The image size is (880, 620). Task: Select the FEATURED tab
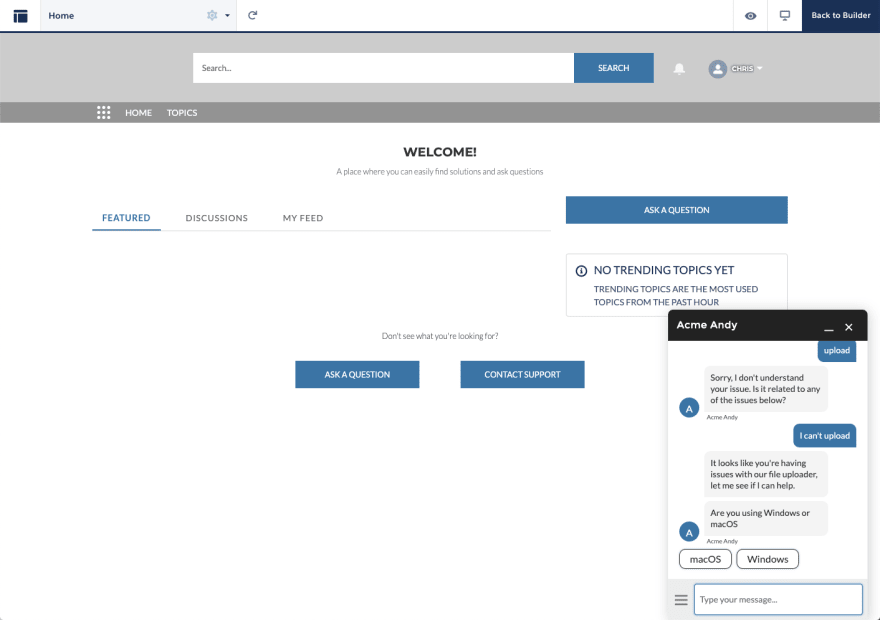coord(126,218)
